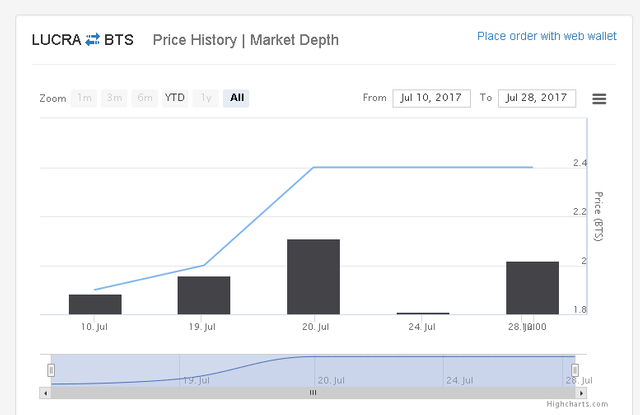Click the 24. Jul axis label
640x415 pixels.
(x=422, y=327)
